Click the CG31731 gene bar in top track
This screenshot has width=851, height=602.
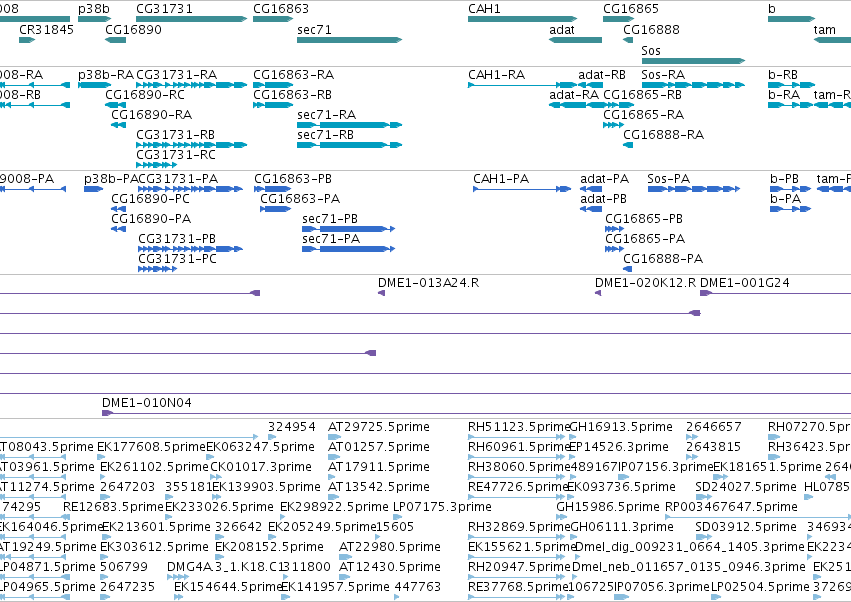(x=192, y=19)
